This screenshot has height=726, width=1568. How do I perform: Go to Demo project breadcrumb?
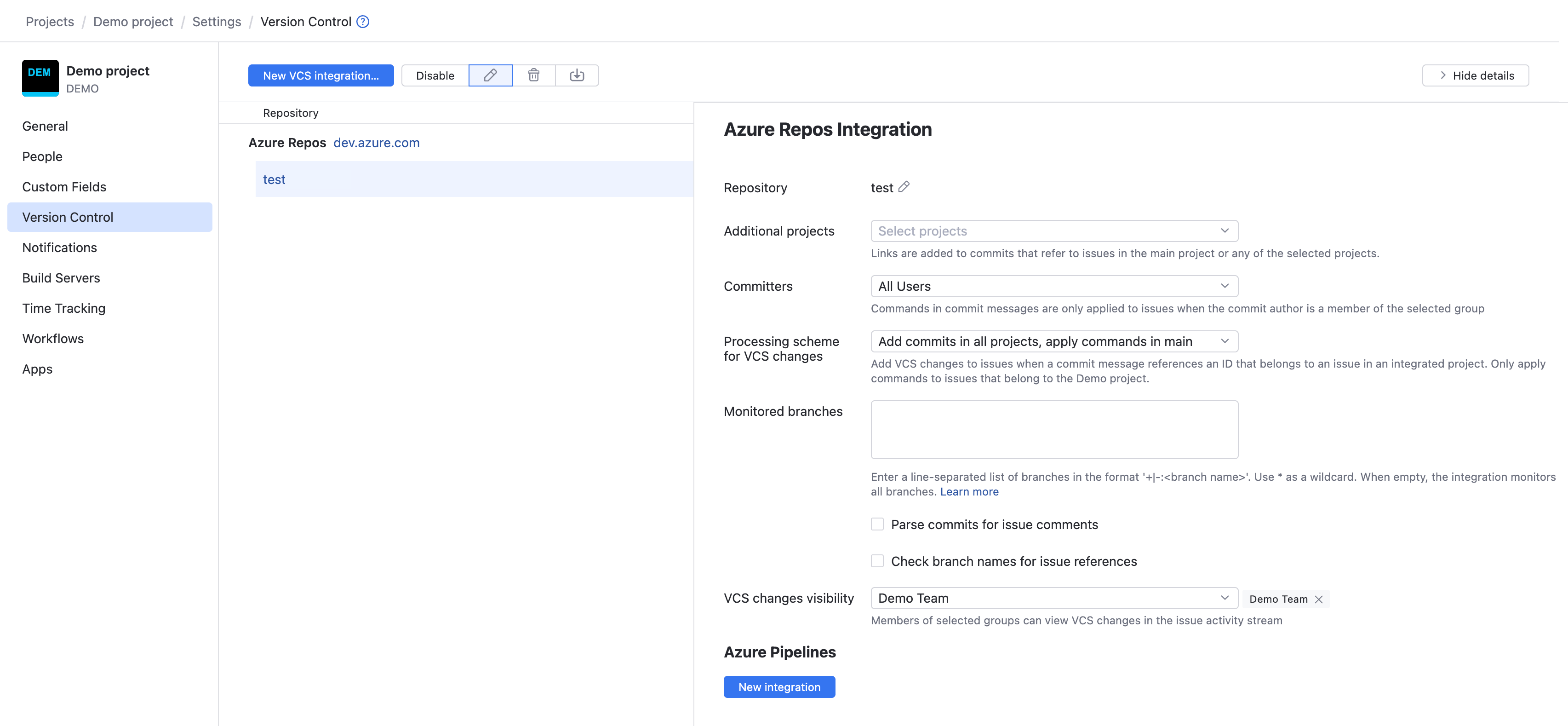coord(133,22)
